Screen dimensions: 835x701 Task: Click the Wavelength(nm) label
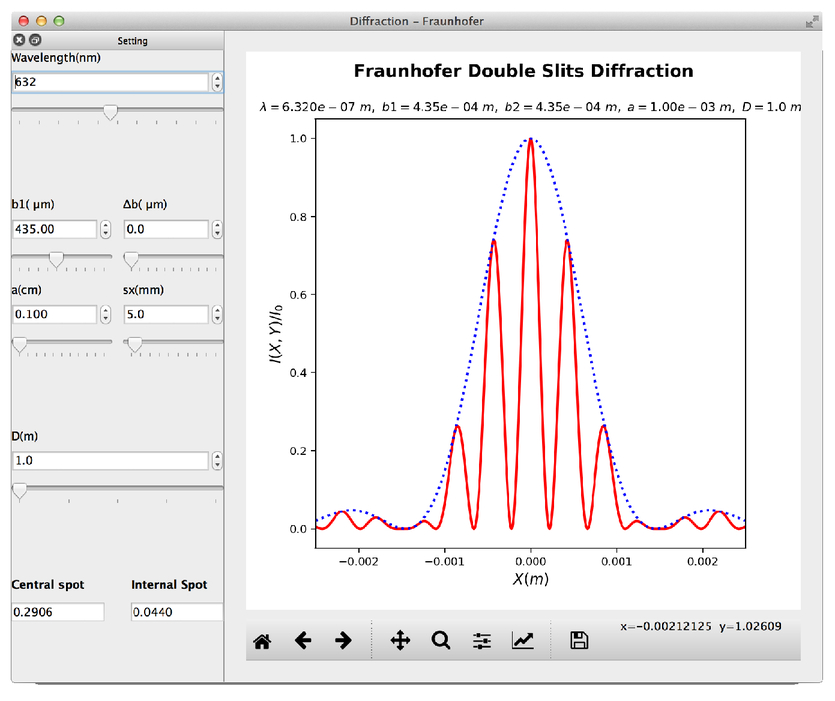click(x=56, y=58)
